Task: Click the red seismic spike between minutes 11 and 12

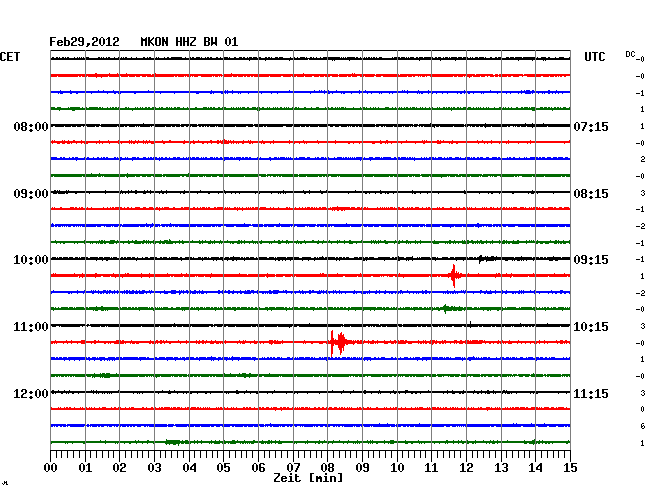Action: pyautogui.click(x=454, y=276)
